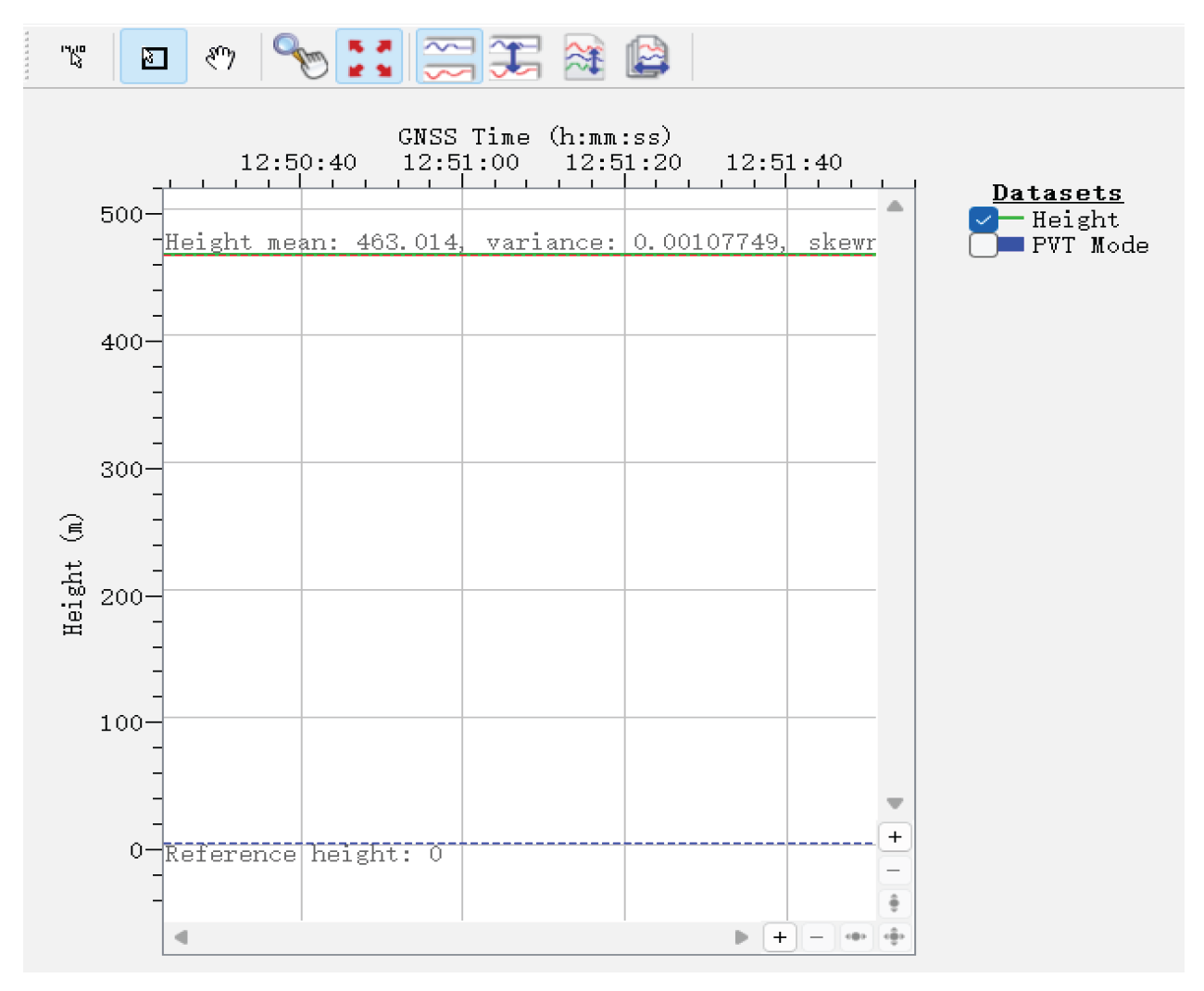Click the horizontal time-range sync icon

(x=648, y=57)
